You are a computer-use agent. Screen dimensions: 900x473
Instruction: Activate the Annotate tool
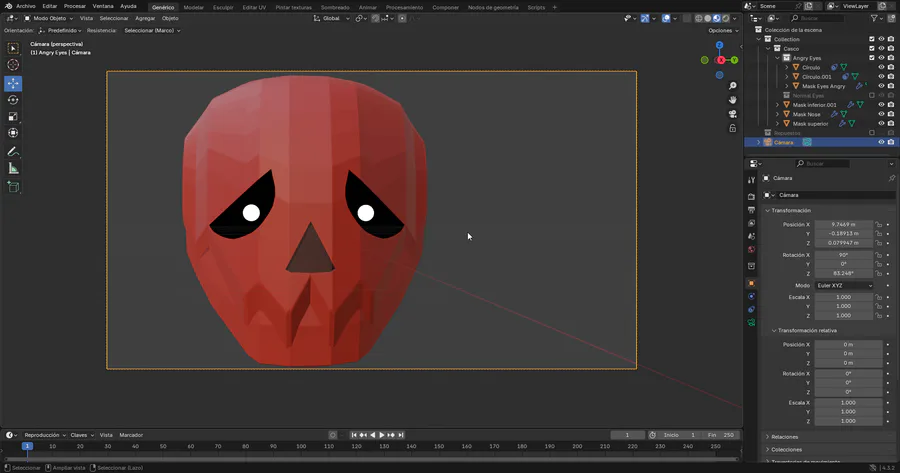[13, 152]
